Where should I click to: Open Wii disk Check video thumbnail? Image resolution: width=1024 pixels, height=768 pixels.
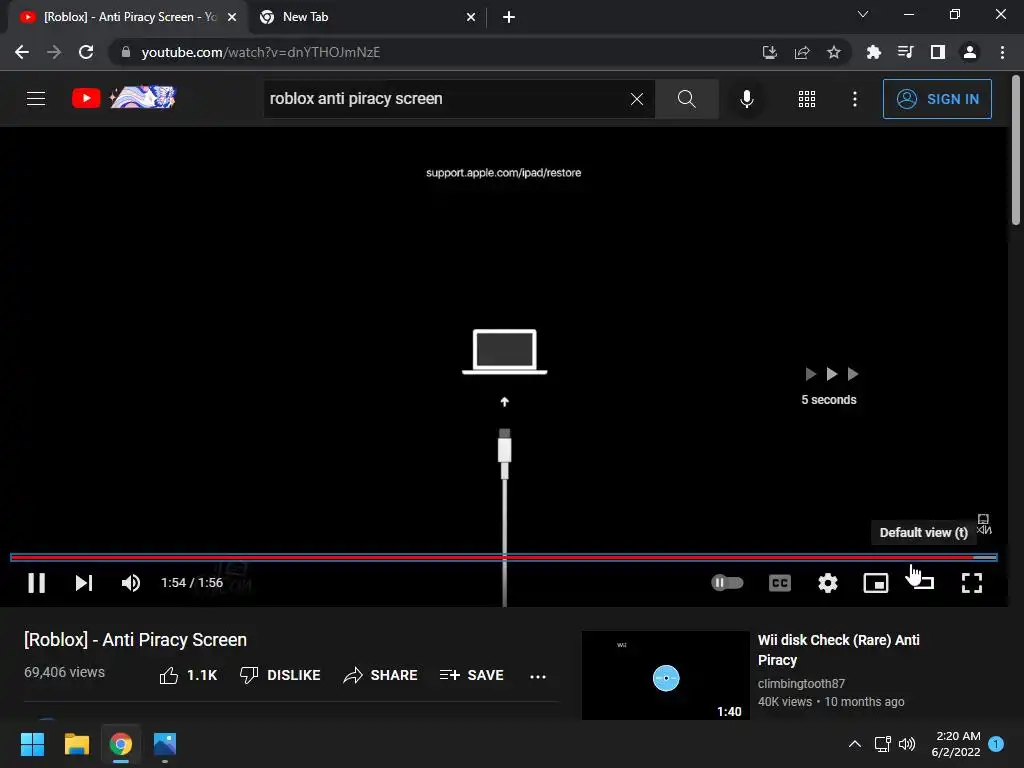pos(665,675)
